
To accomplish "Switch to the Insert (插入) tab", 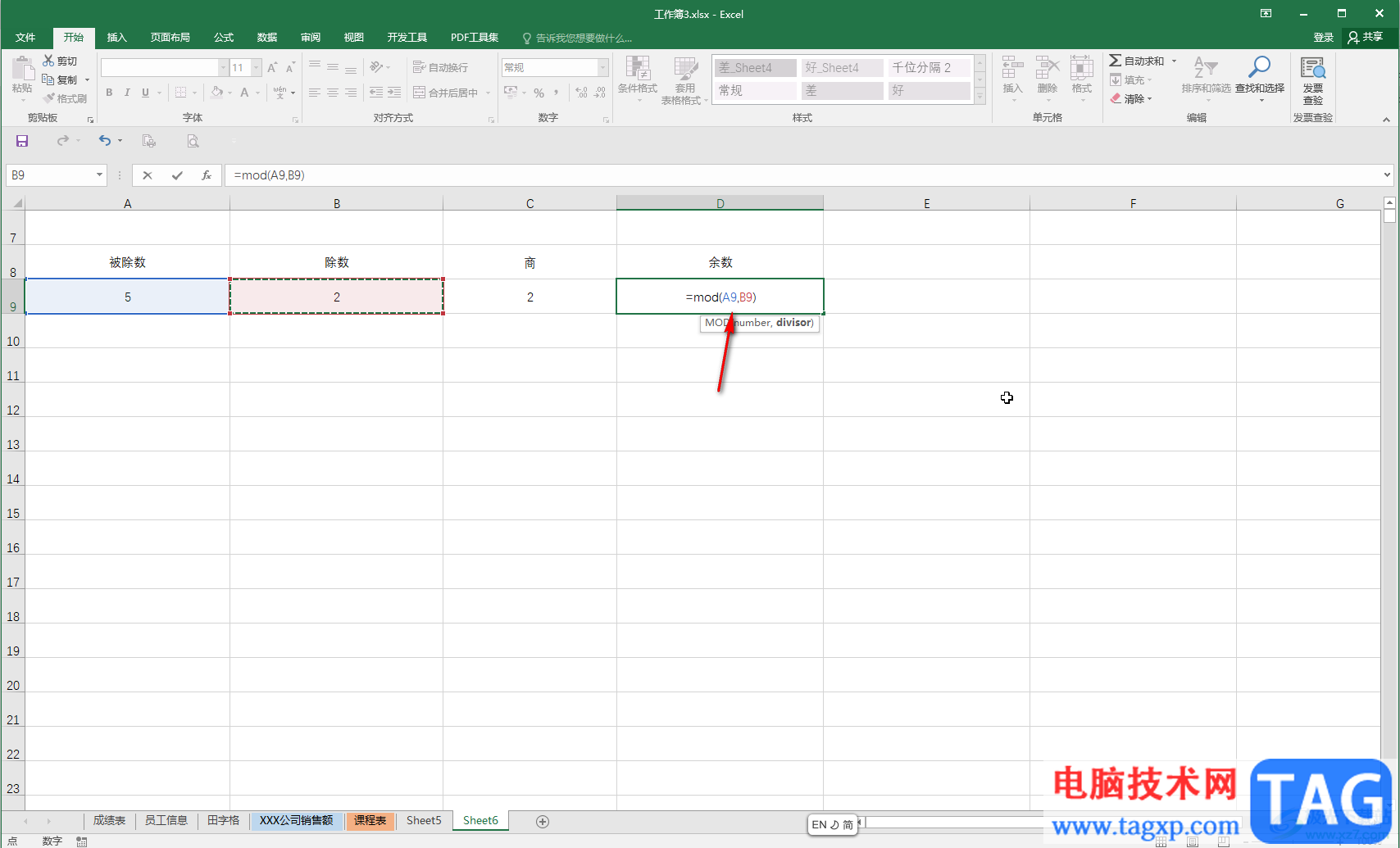I will [117, 38].
